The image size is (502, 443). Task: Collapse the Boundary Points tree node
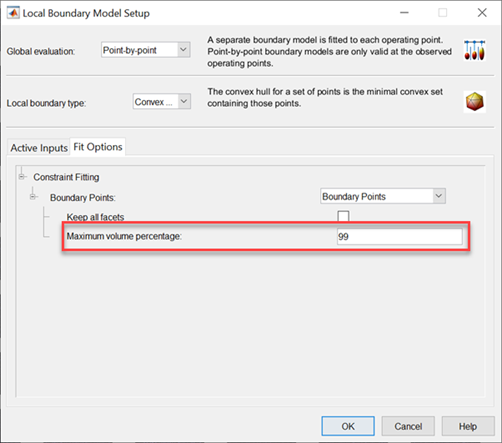[33, 197]
